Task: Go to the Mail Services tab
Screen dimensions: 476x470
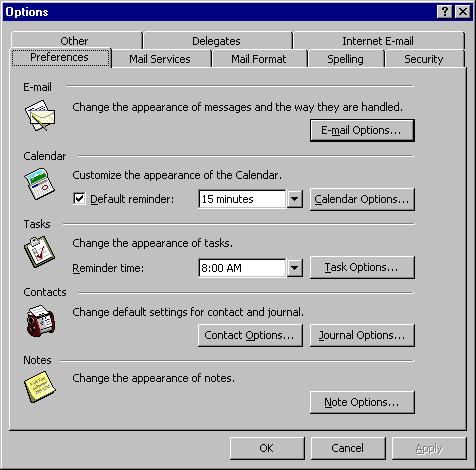Action: point(161,59)
